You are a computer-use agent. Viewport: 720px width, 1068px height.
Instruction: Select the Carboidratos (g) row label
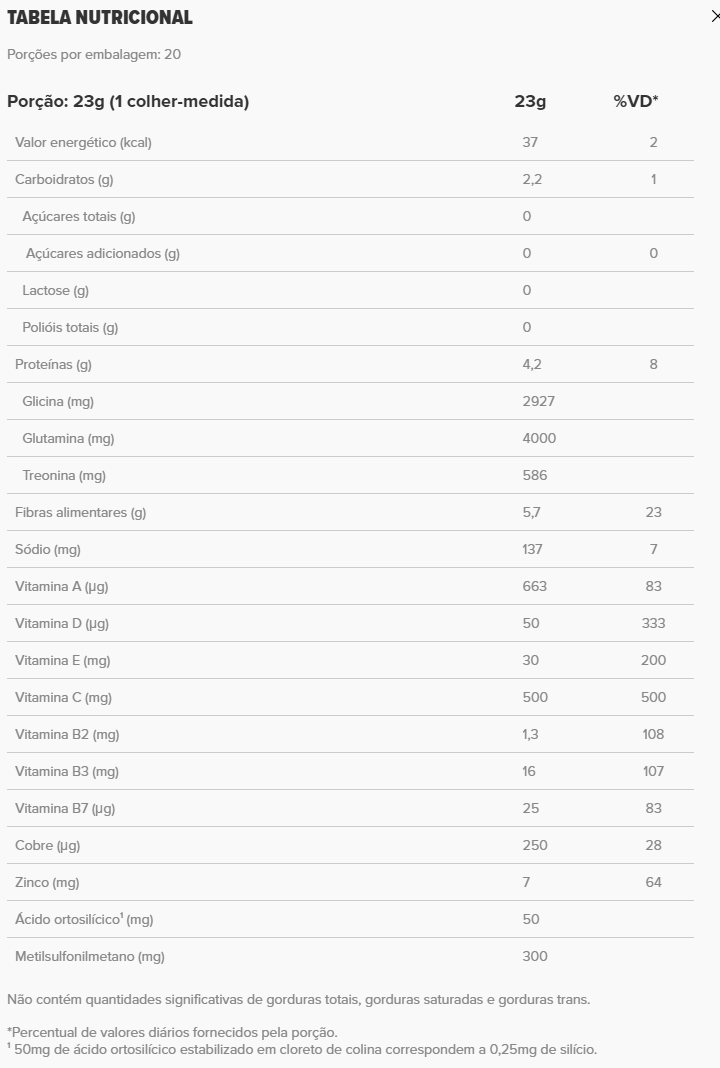(x=64, y=179)
